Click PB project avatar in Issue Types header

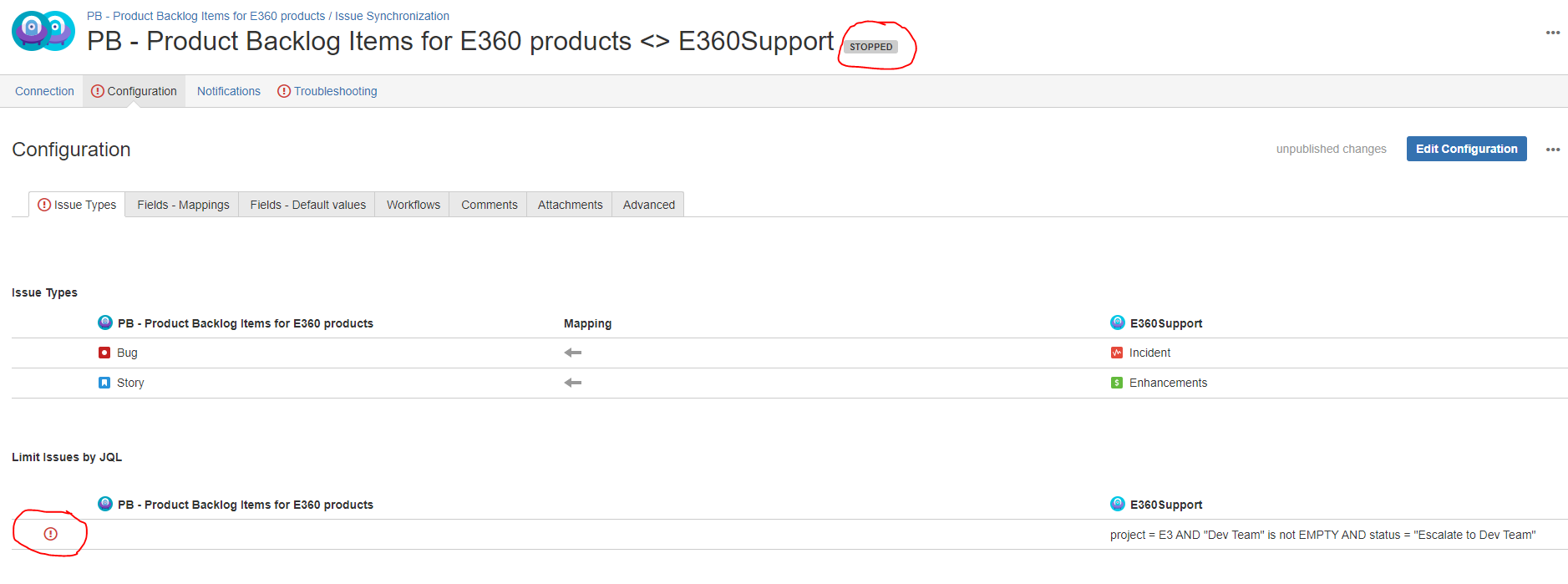pyautogui.click(x=105, y=322)
